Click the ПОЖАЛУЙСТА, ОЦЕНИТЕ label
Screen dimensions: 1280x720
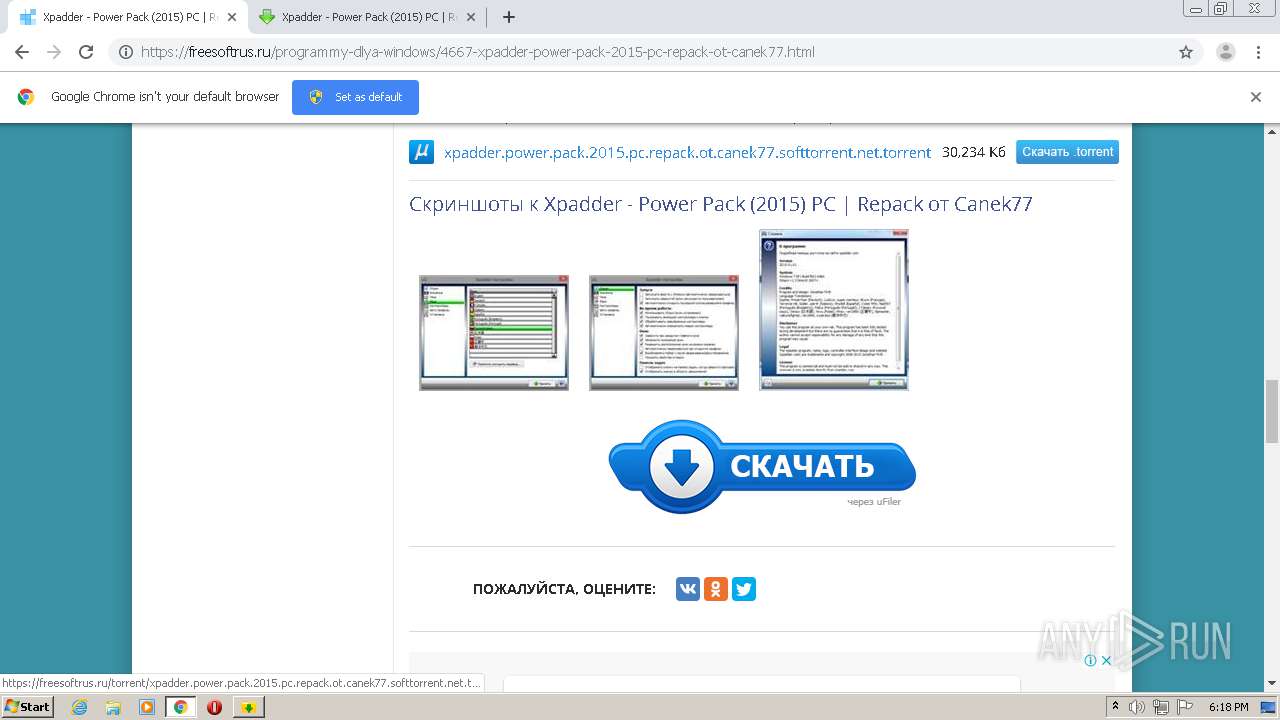[564, 590]
